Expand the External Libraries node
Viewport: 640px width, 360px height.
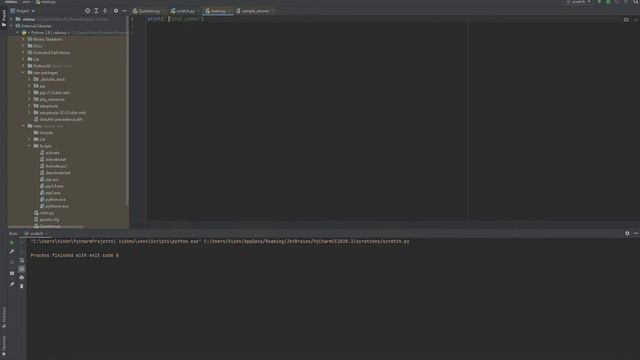[x=12, y=26]
